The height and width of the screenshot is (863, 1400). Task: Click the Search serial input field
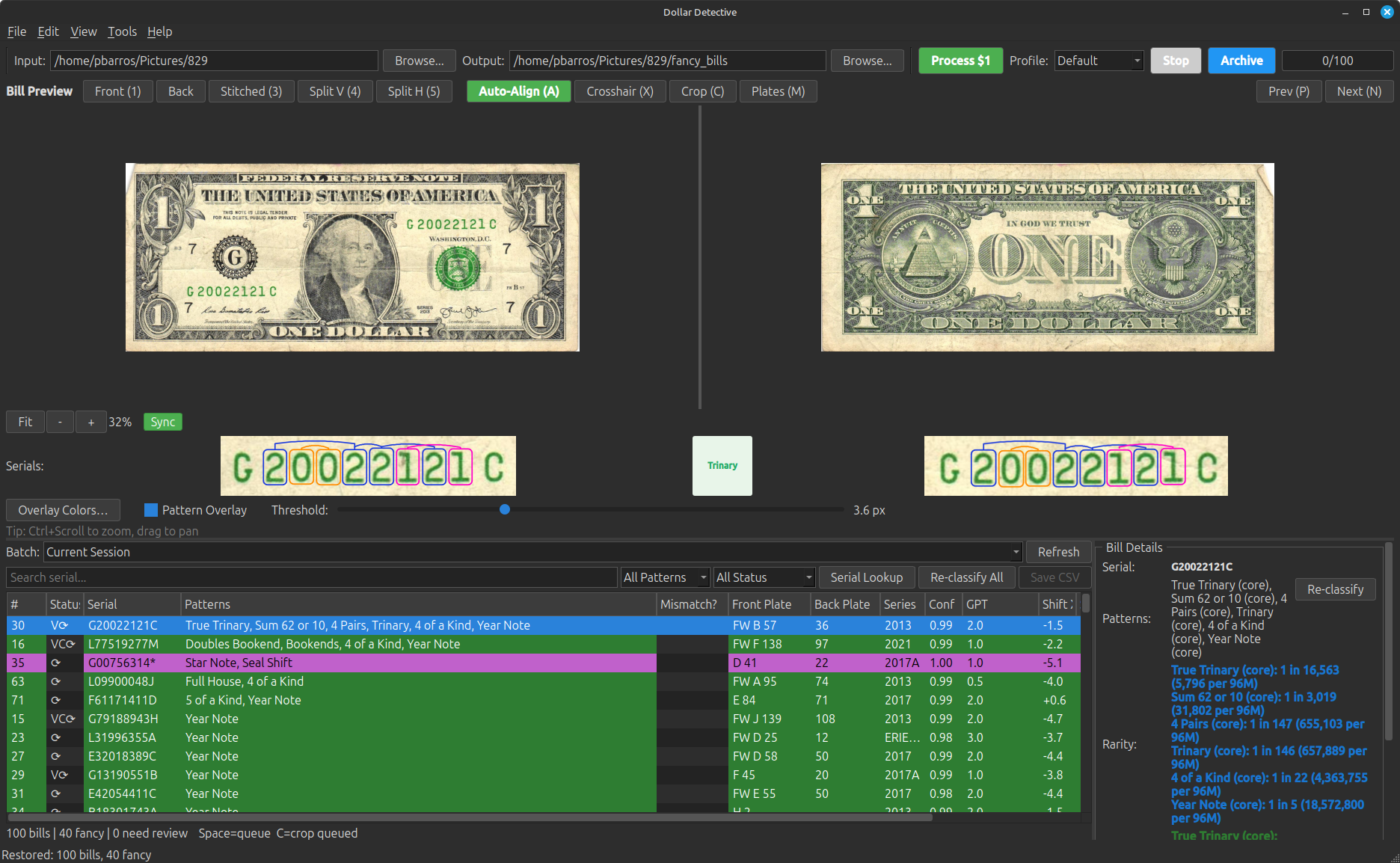coord(312,577)
